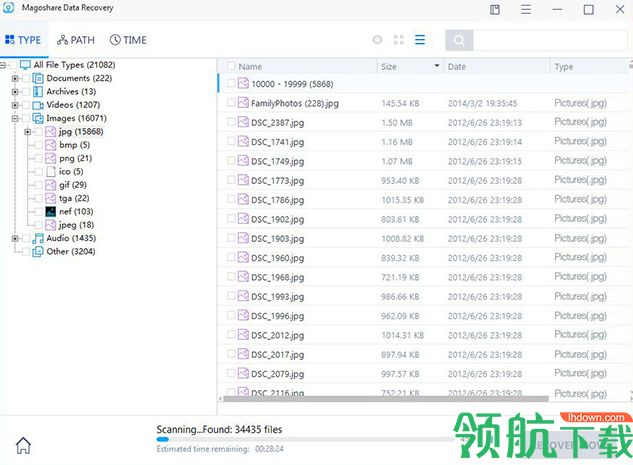Screen dimensions: 633x465
Task: Click the Magoshare app logo icon
Action: (8, 8)
